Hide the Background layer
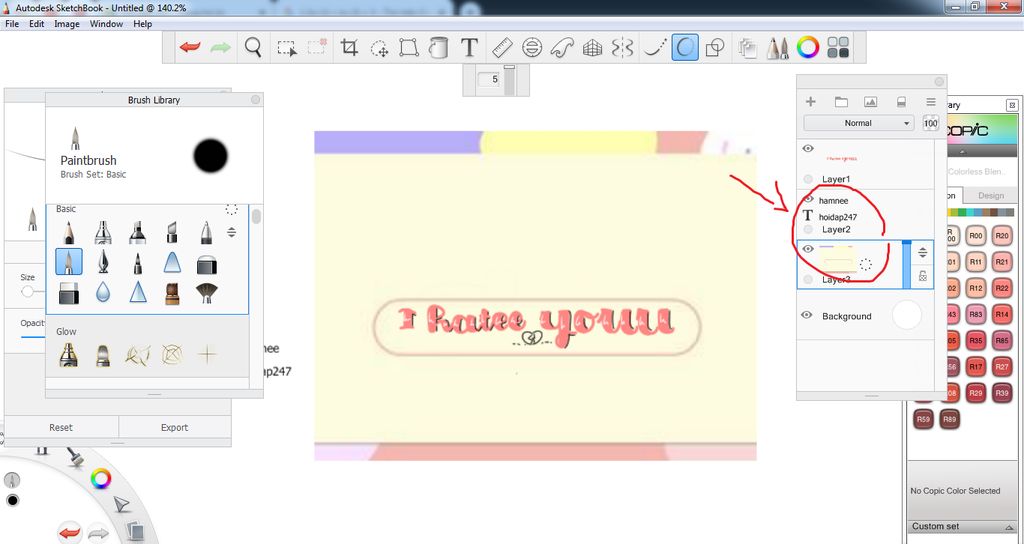The width and height of the screenshot is (1024, 544). tap(807, 315)
